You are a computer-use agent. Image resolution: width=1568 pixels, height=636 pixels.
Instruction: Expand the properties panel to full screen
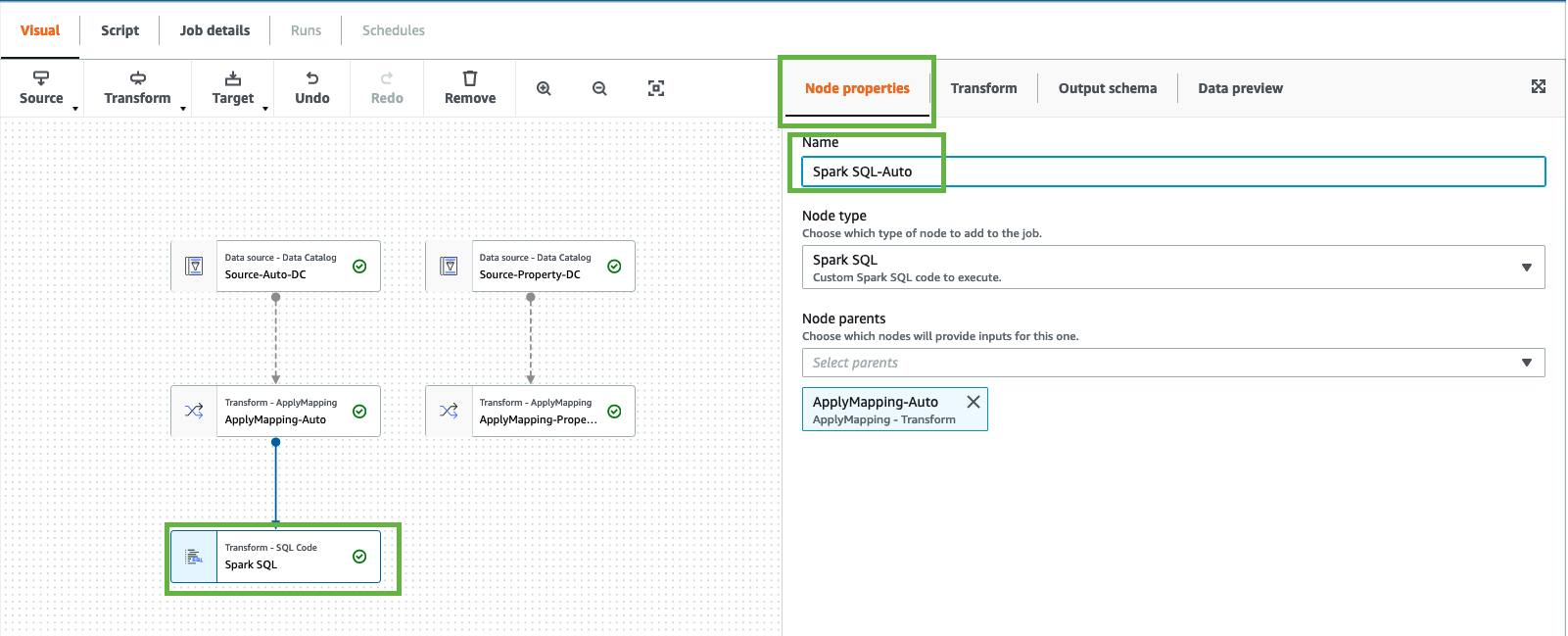[1539, 87]
